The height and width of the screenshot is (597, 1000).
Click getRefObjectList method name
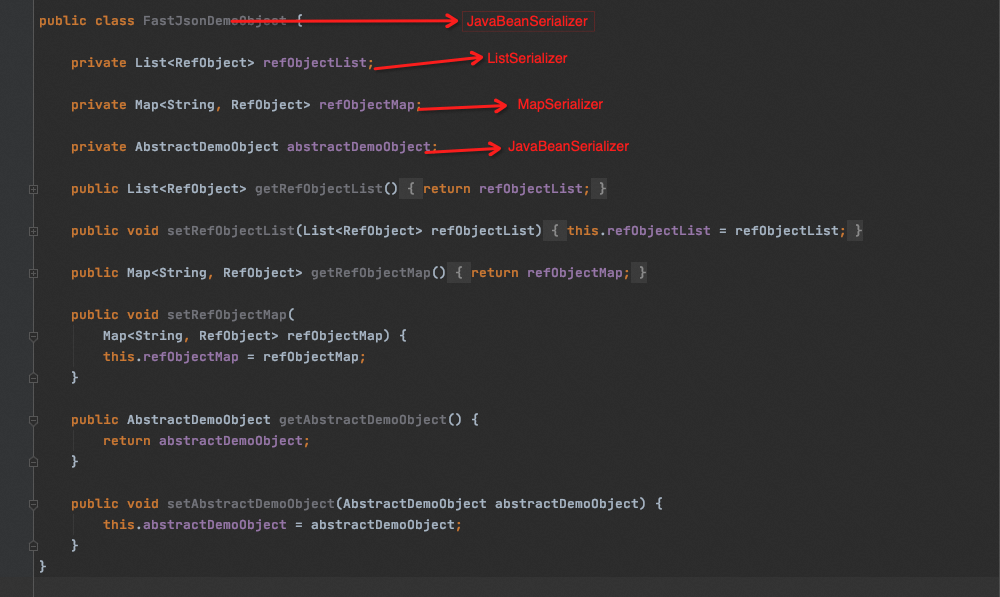pos(318,189)
